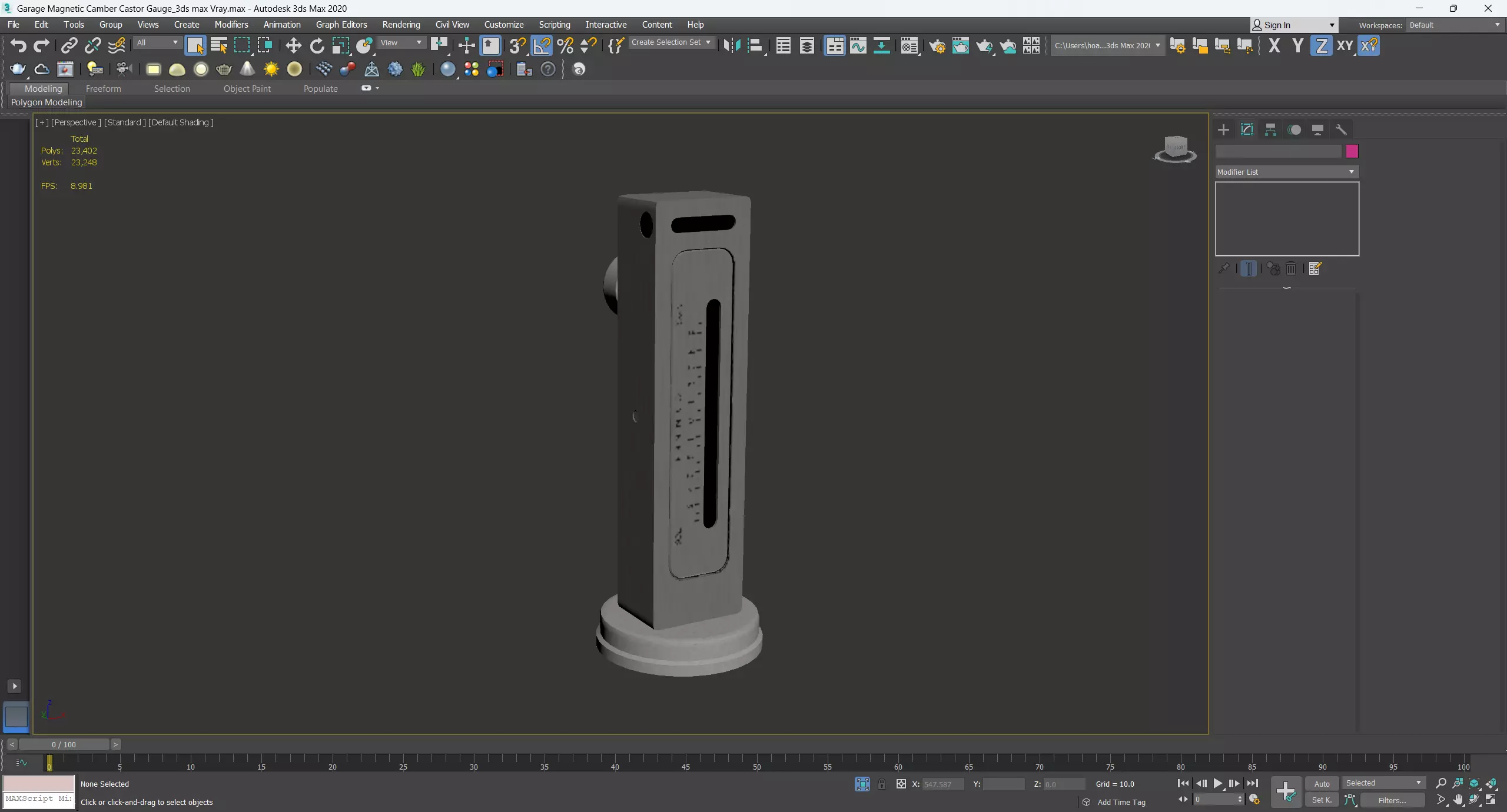
Task: Toggle the Angle Snap button
Action: coord(542,45)
